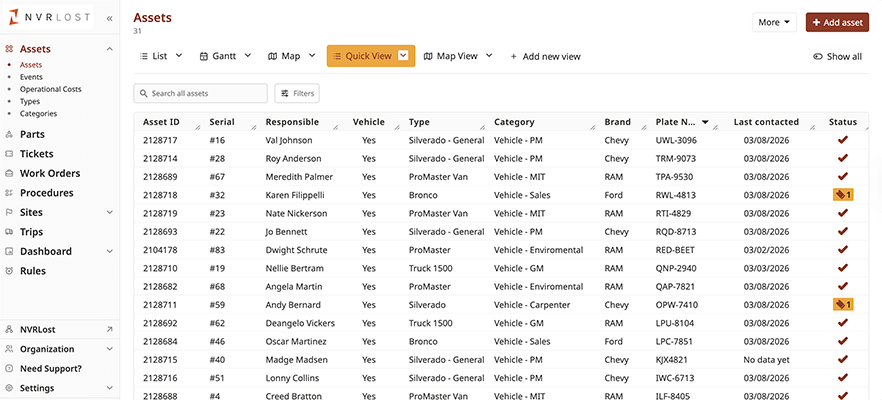882x400 pixels.
Task: Sort by the Plate Number column arrow
Action: pos(706,122)
